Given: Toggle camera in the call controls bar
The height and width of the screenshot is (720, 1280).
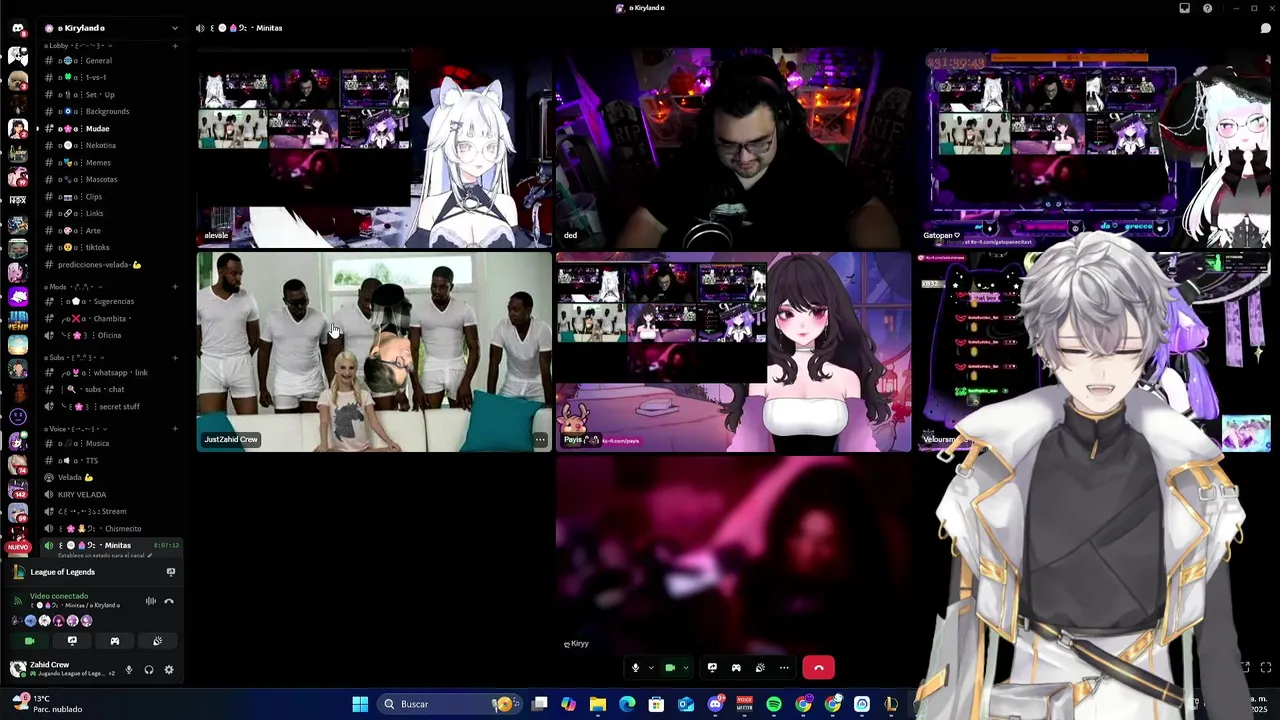Looking at the screenshot, I should (670, 667).
